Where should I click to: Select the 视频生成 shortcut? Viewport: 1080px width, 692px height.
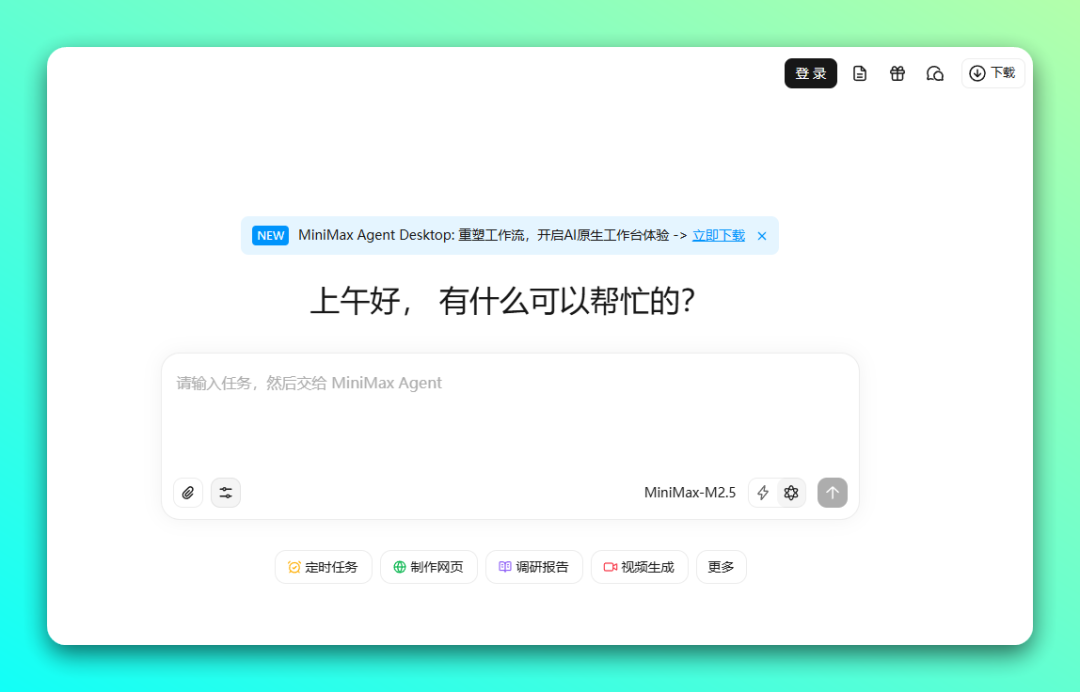[639, 567]
